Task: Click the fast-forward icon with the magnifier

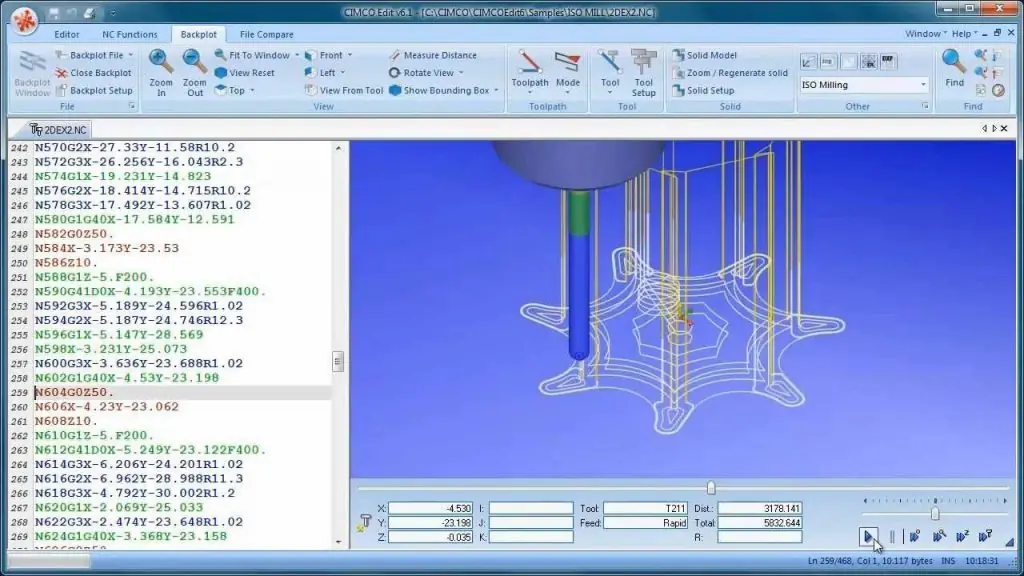Action: pos(938,537)
